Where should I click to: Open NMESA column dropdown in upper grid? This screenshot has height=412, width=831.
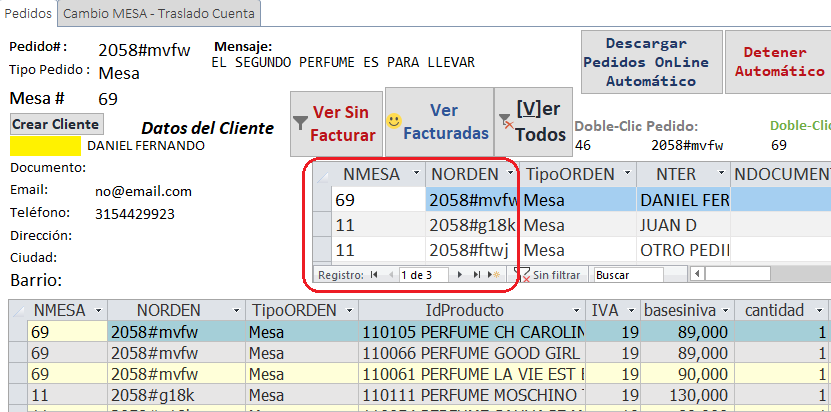point(416,174)
